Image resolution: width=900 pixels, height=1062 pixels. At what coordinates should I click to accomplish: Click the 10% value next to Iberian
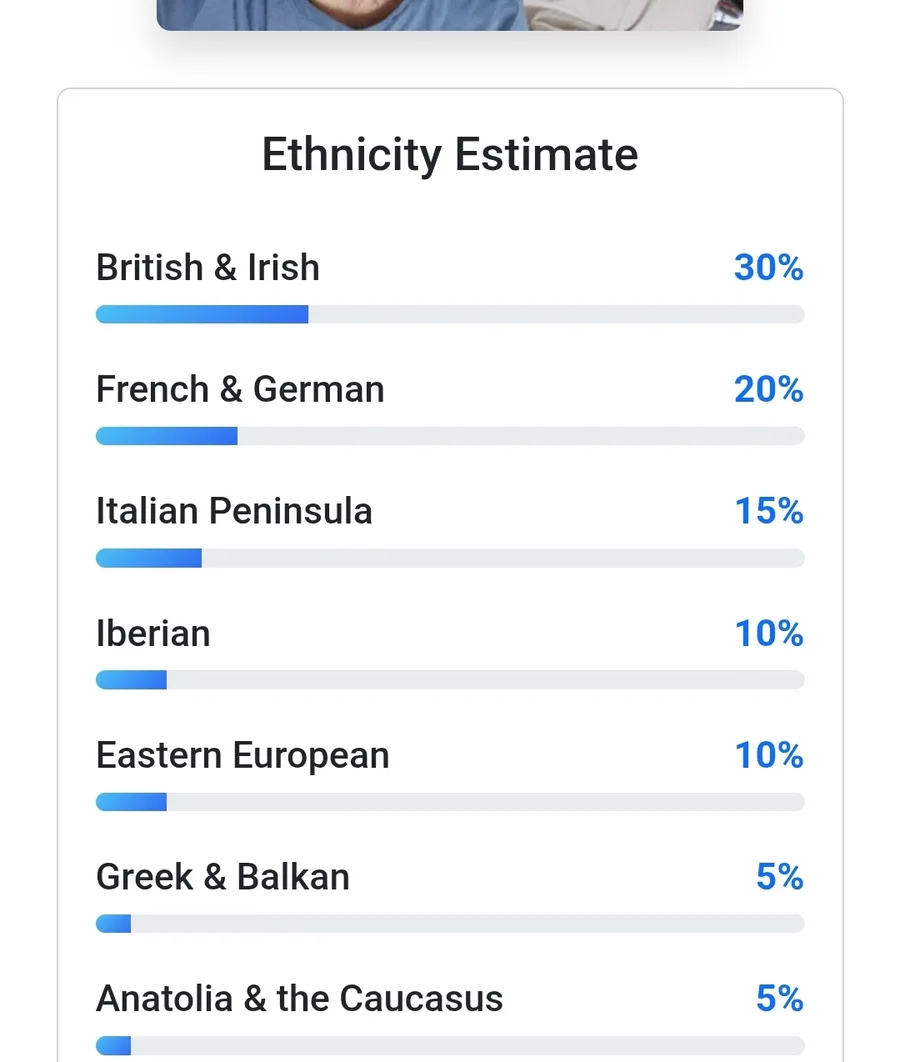tap(769, 633)
